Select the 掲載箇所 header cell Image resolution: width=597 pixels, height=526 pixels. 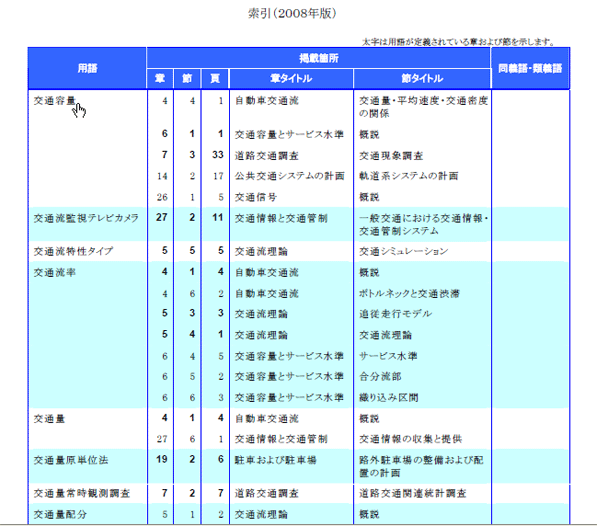click(x=319, y=58)
